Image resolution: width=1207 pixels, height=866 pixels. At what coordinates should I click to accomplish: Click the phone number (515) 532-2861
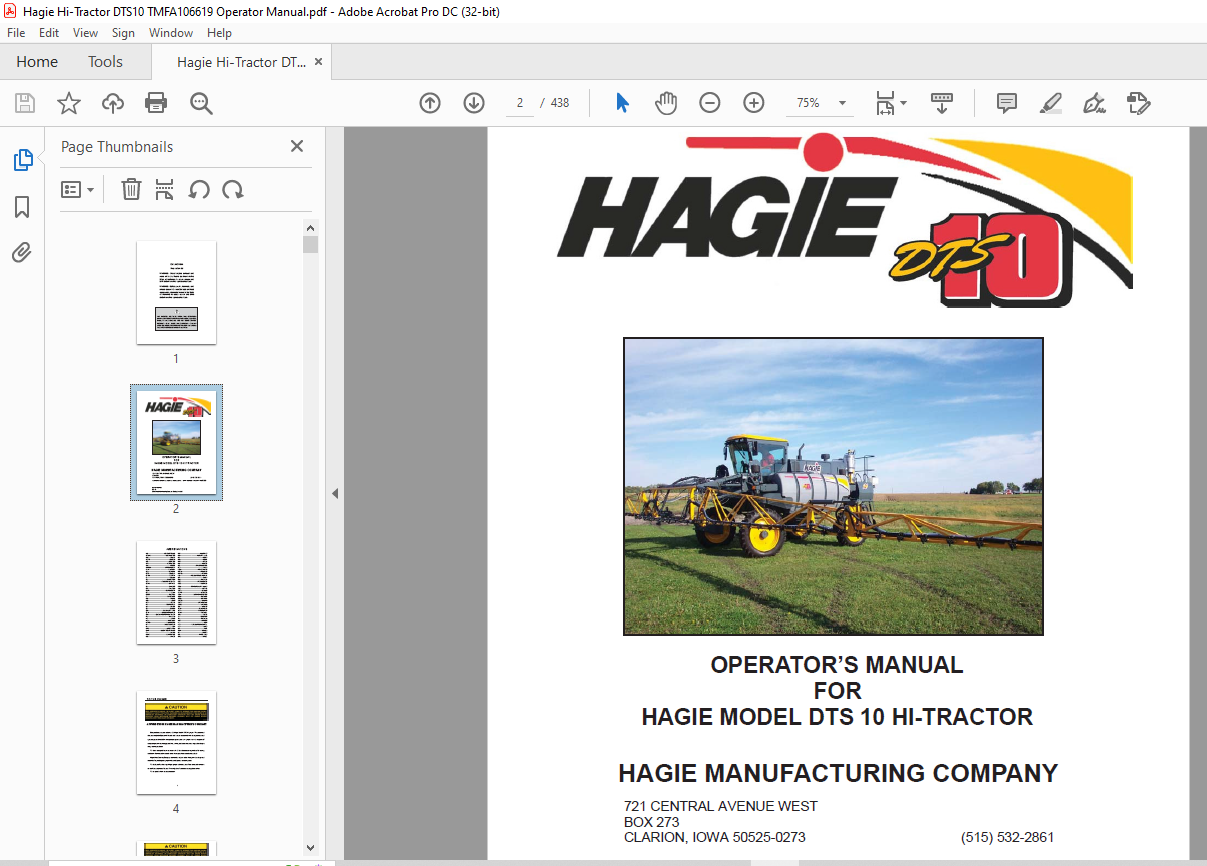point(1007,837)
